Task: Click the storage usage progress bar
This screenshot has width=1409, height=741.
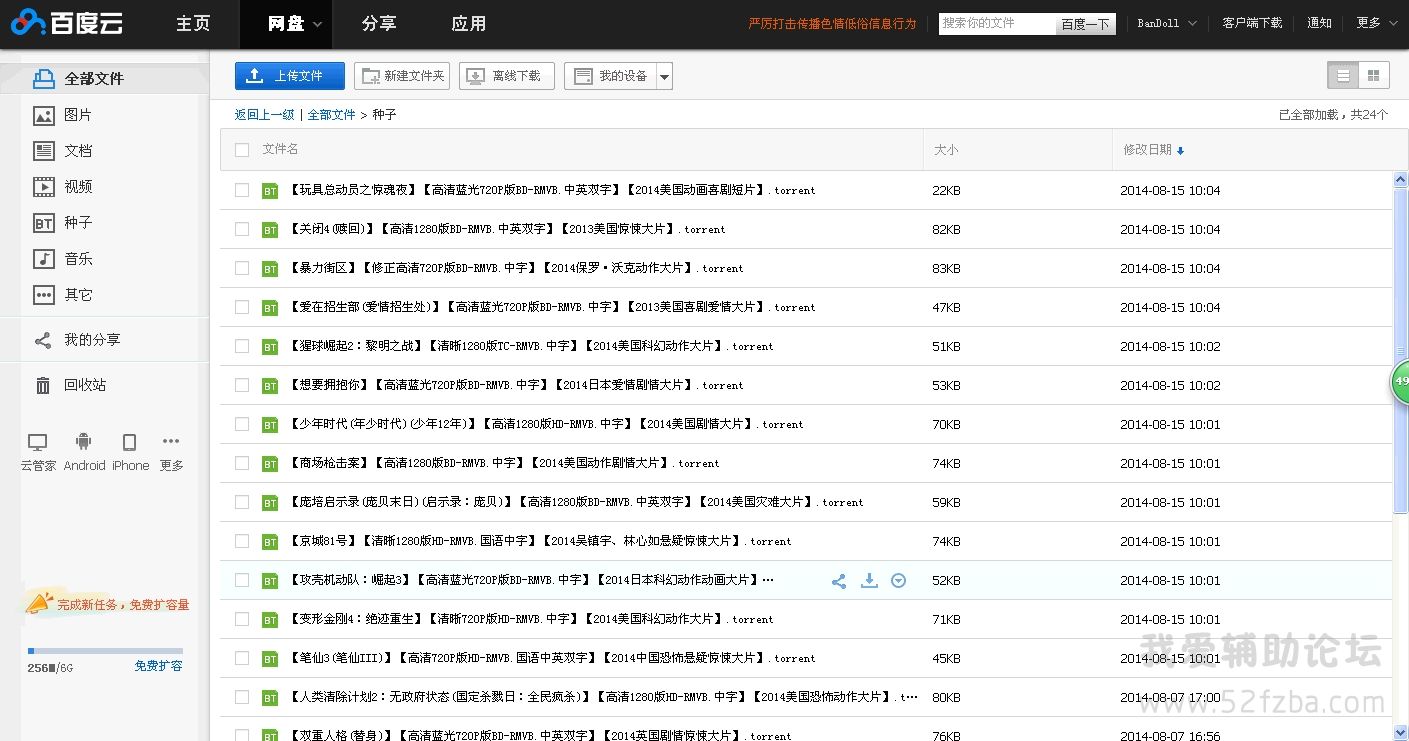Action: (x=105, y=651)
